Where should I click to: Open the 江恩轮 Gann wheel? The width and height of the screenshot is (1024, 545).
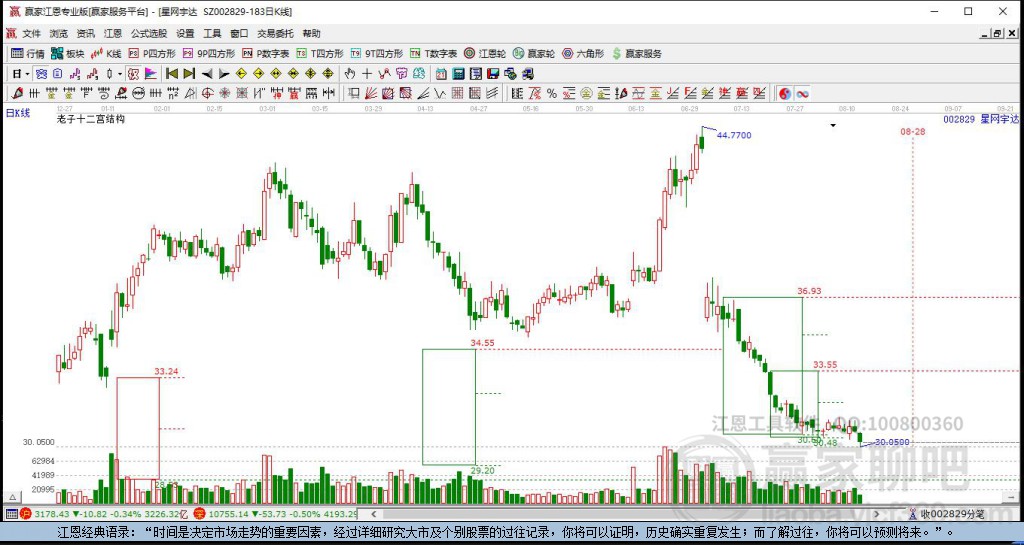coord(485,54)
